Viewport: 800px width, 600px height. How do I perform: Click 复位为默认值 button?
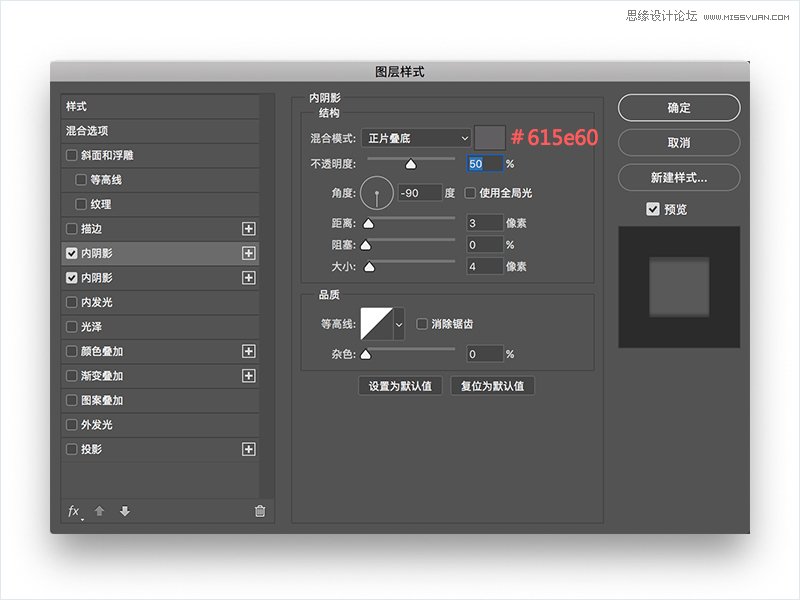tap(492, 386)
